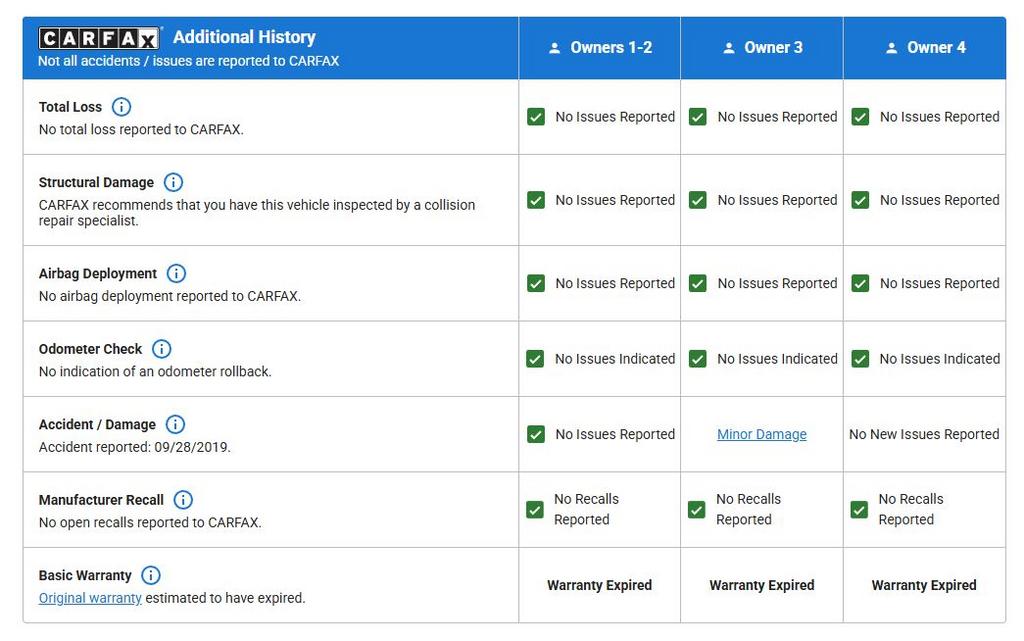Click the Odometer Check row title
Image resolution: width=1024 pixels, height=641 pixels.
click(90, 349)
